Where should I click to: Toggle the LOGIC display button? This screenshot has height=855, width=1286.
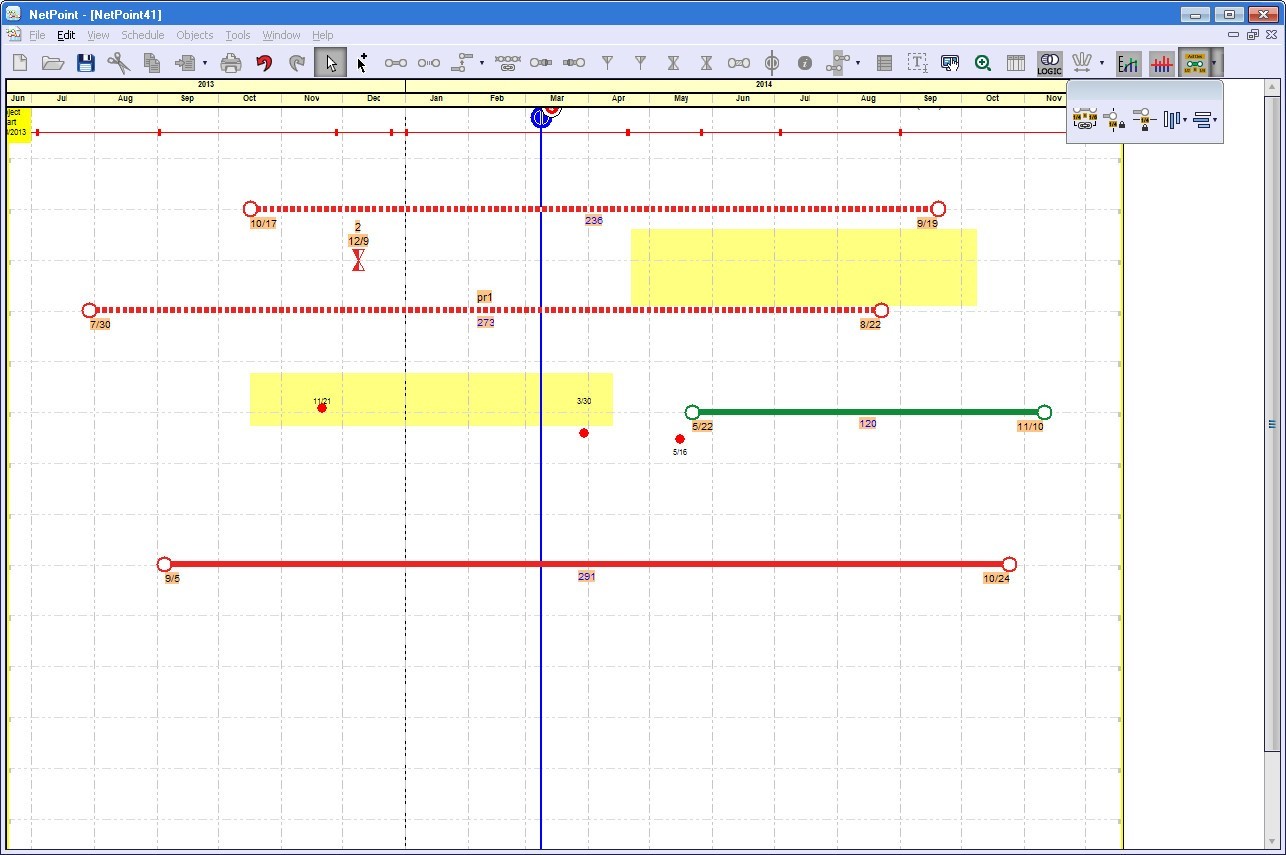(x=1049, y=63)
